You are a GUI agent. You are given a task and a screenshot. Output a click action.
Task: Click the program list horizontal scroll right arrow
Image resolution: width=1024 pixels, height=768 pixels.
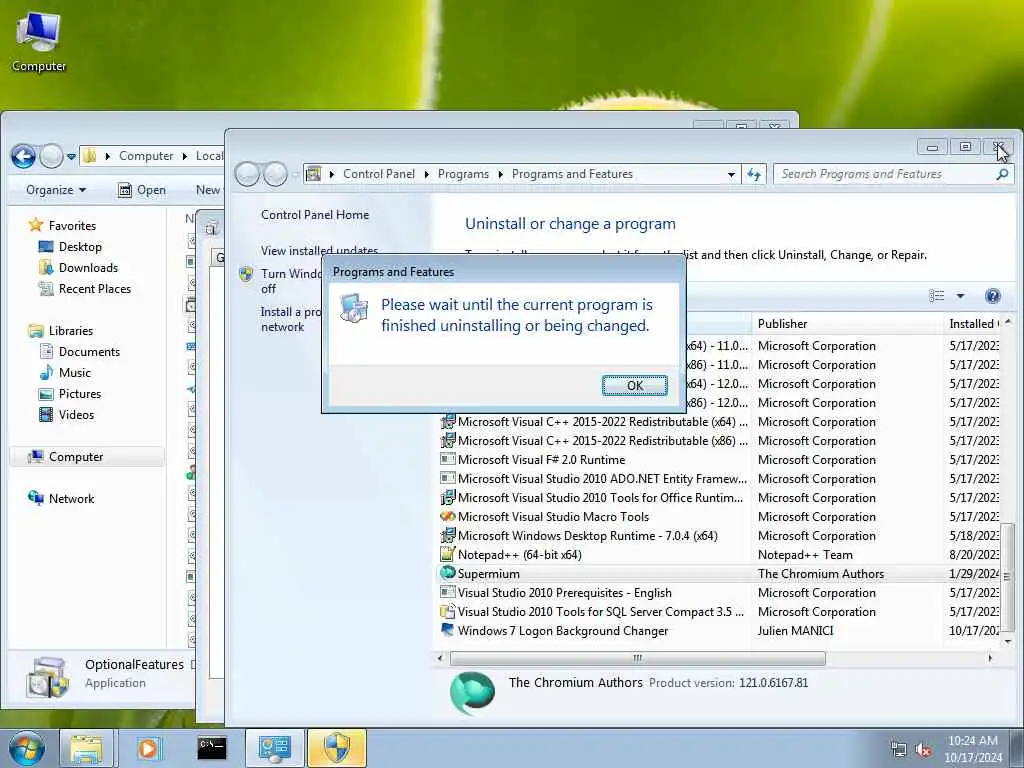point(990,658)
